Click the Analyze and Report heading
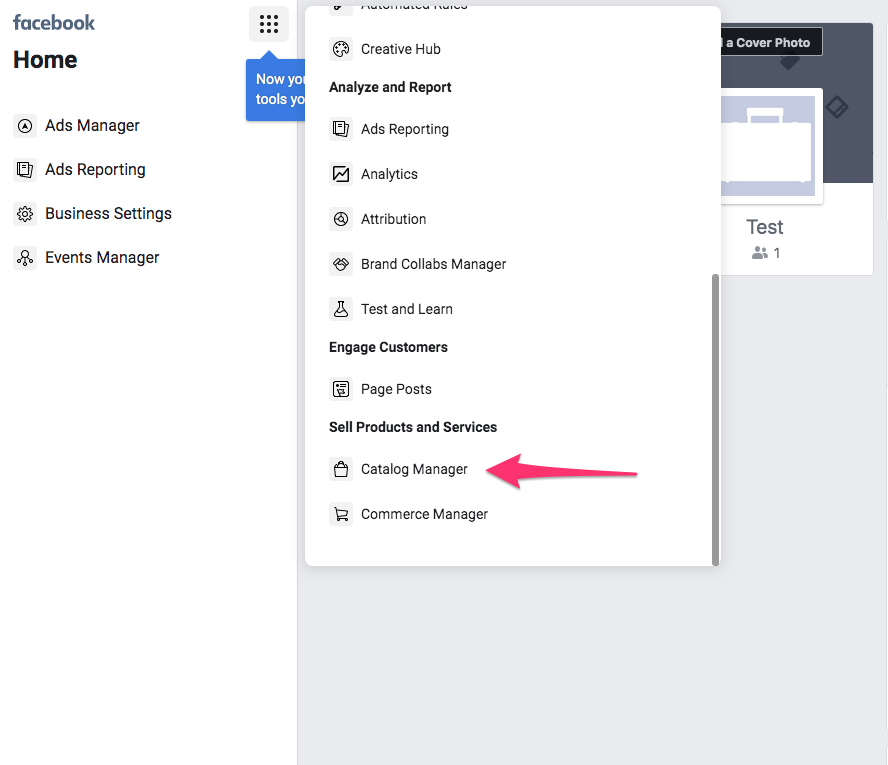The image size is (888, 765). click(x=390, y=87)
